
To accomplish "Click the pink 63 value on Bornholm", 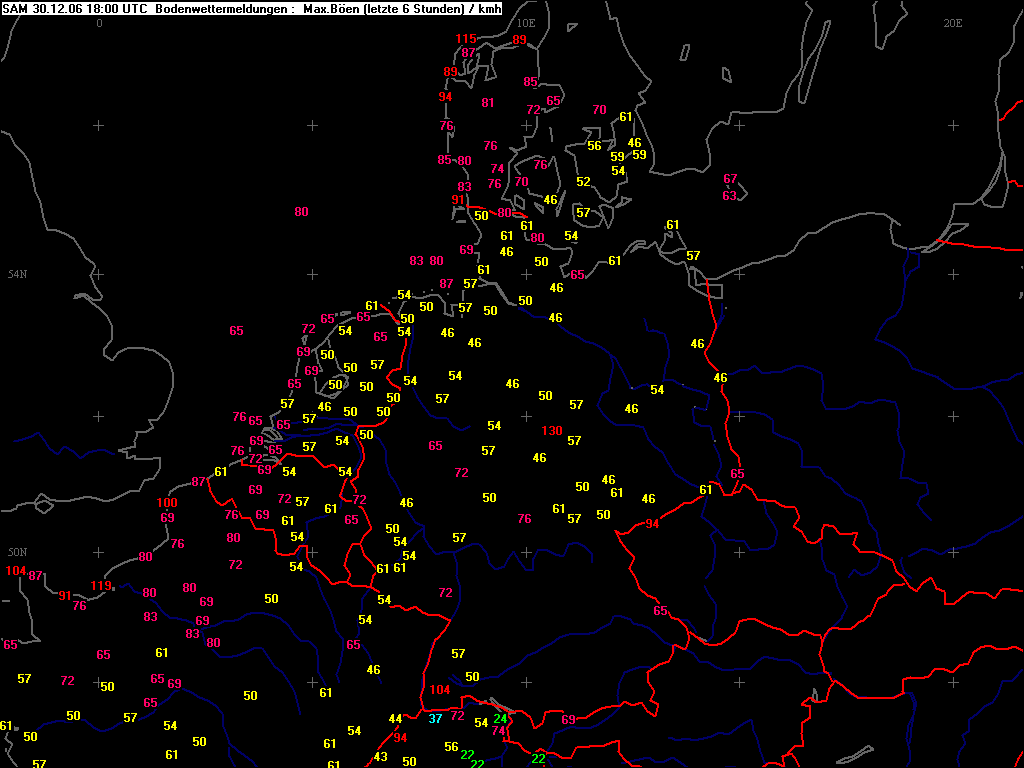I will 729,195.
